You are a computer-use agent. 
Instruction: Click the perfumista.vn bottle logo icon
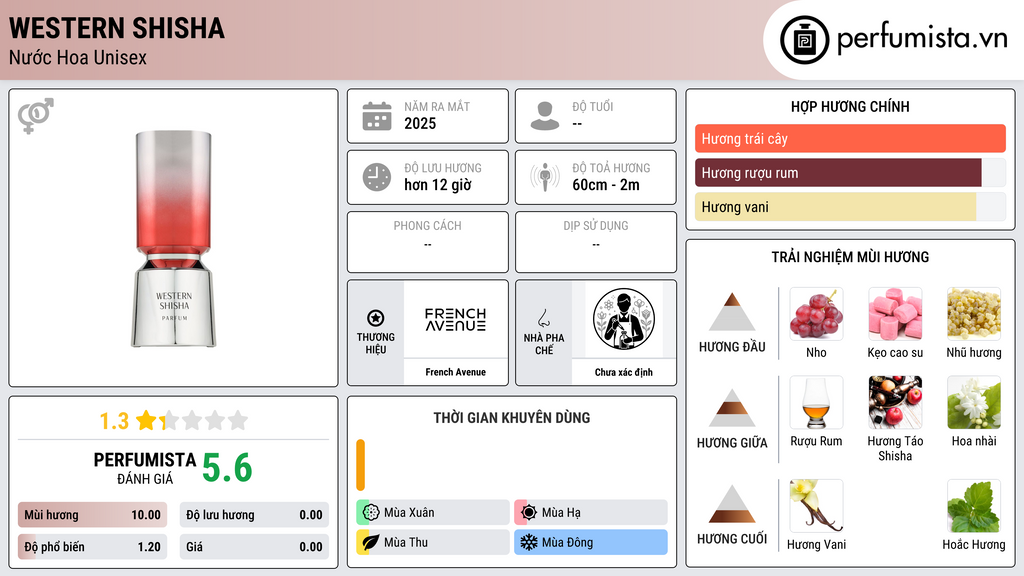point(804,40)
